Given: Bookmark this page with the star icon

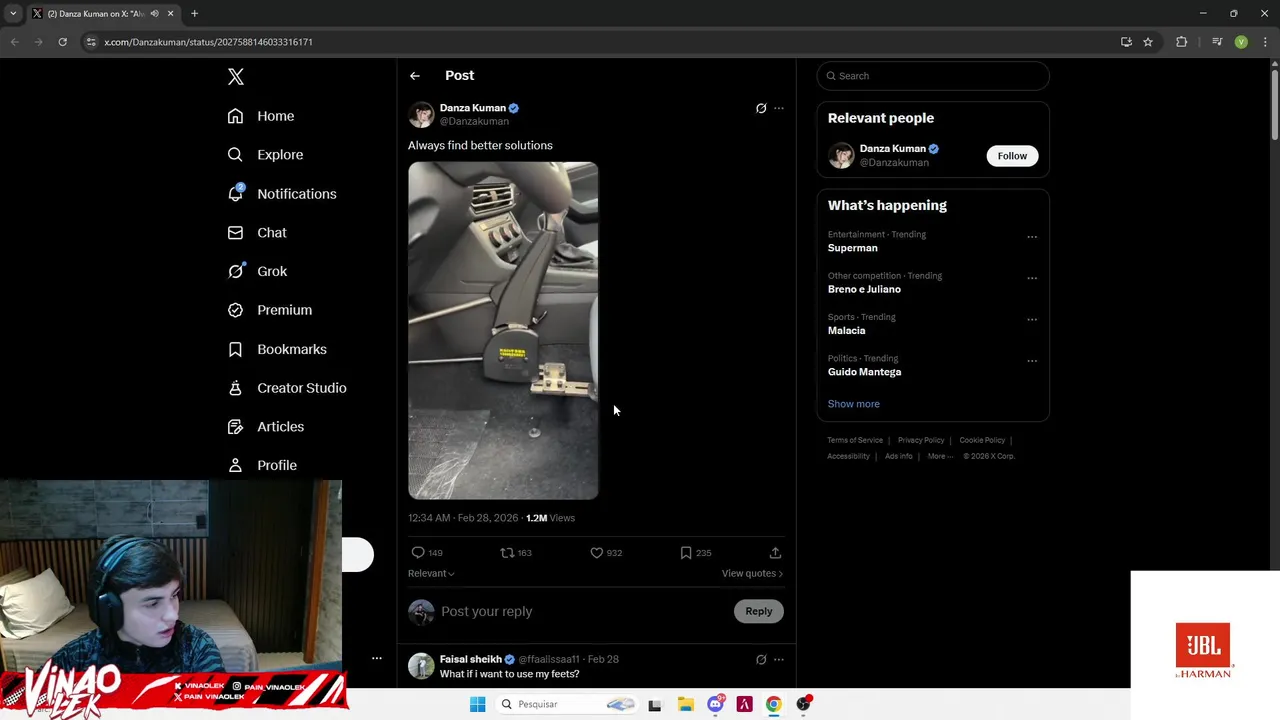Looking at the screenshot, I should [x=1148, y=42].
